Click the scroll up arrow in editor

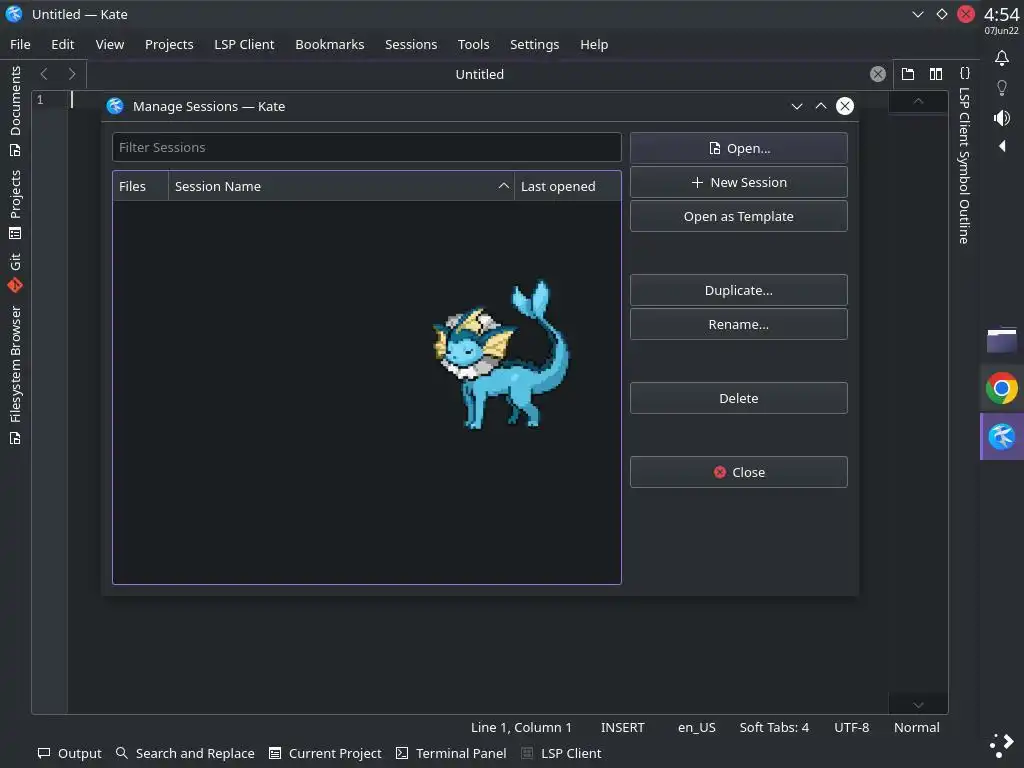click(x=918, y=101)
